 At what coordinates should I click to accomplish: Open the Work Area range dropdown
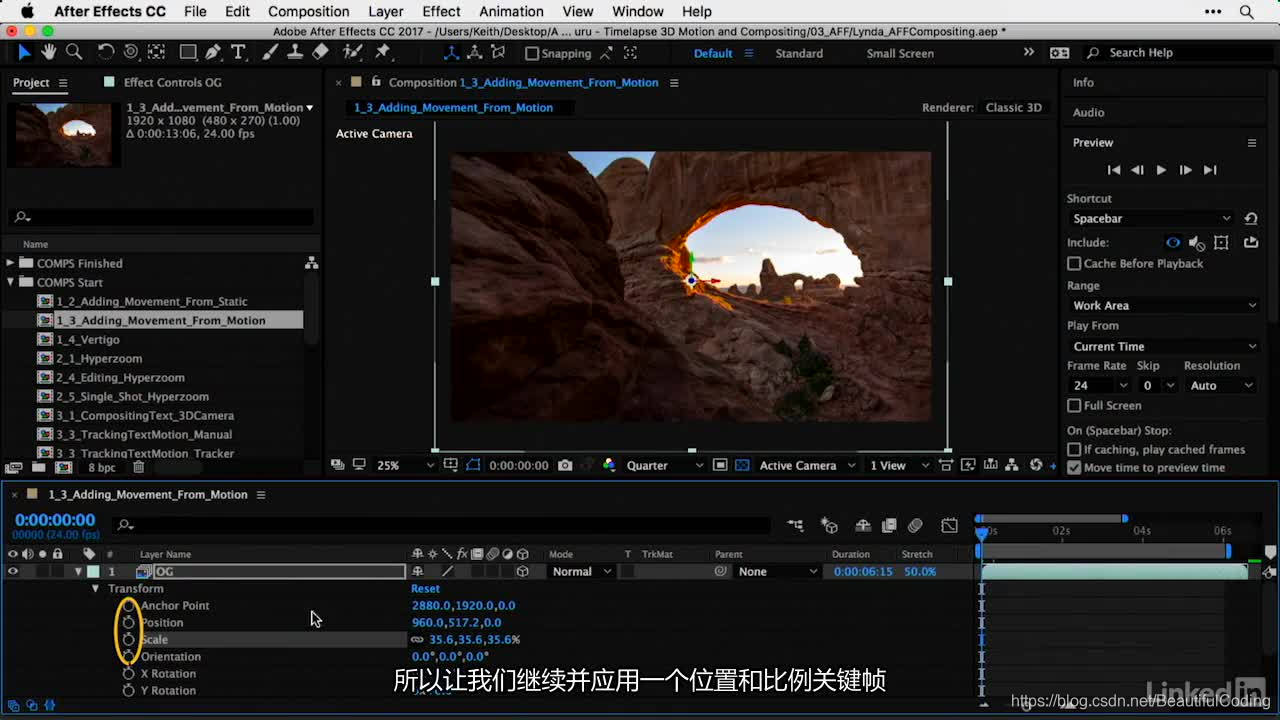(x=1163, y=306)
